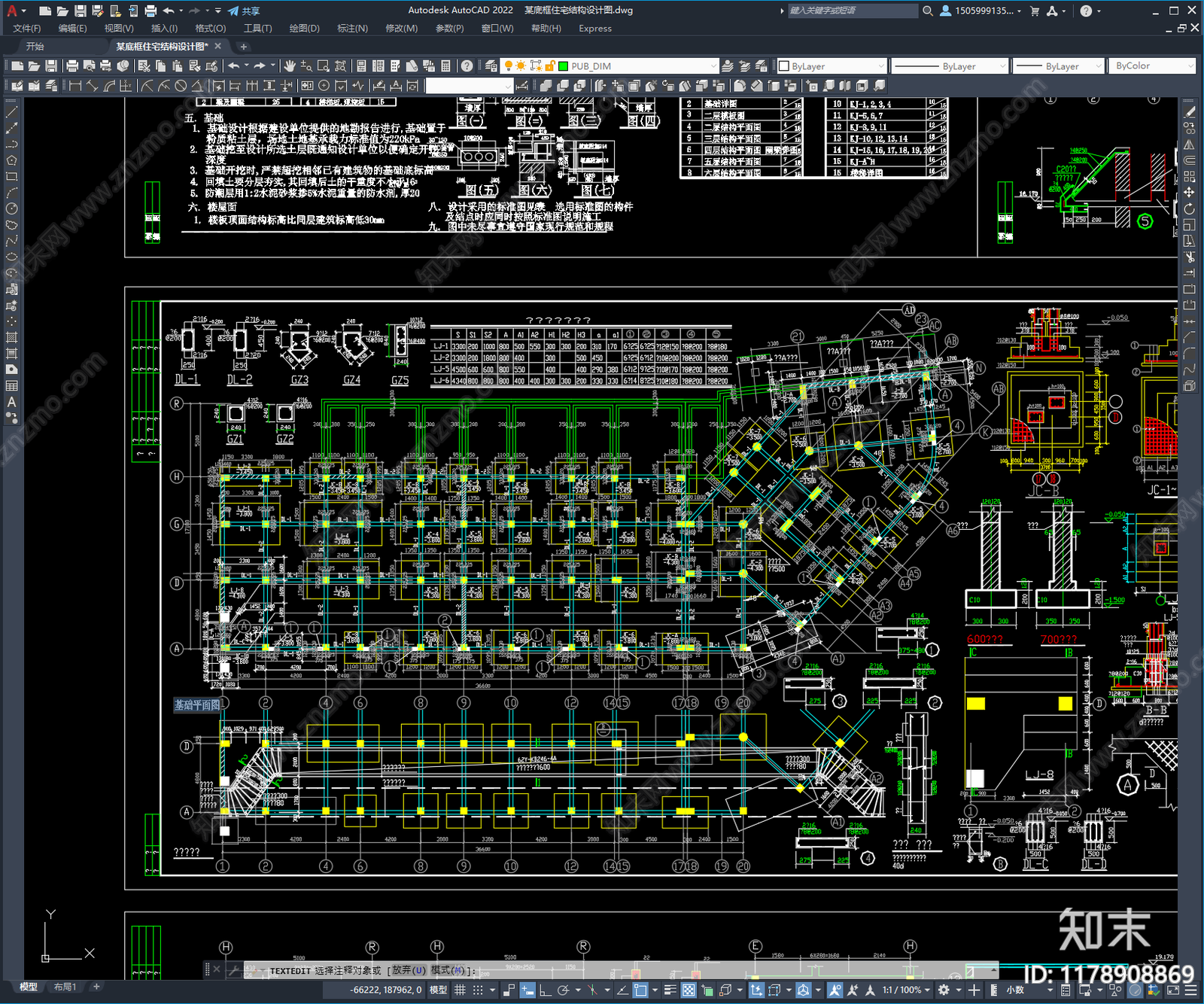The width and height of the screenshot is (1204, 1004).
Task: Switch to the 开始 tab
Action: pos(35,47)
